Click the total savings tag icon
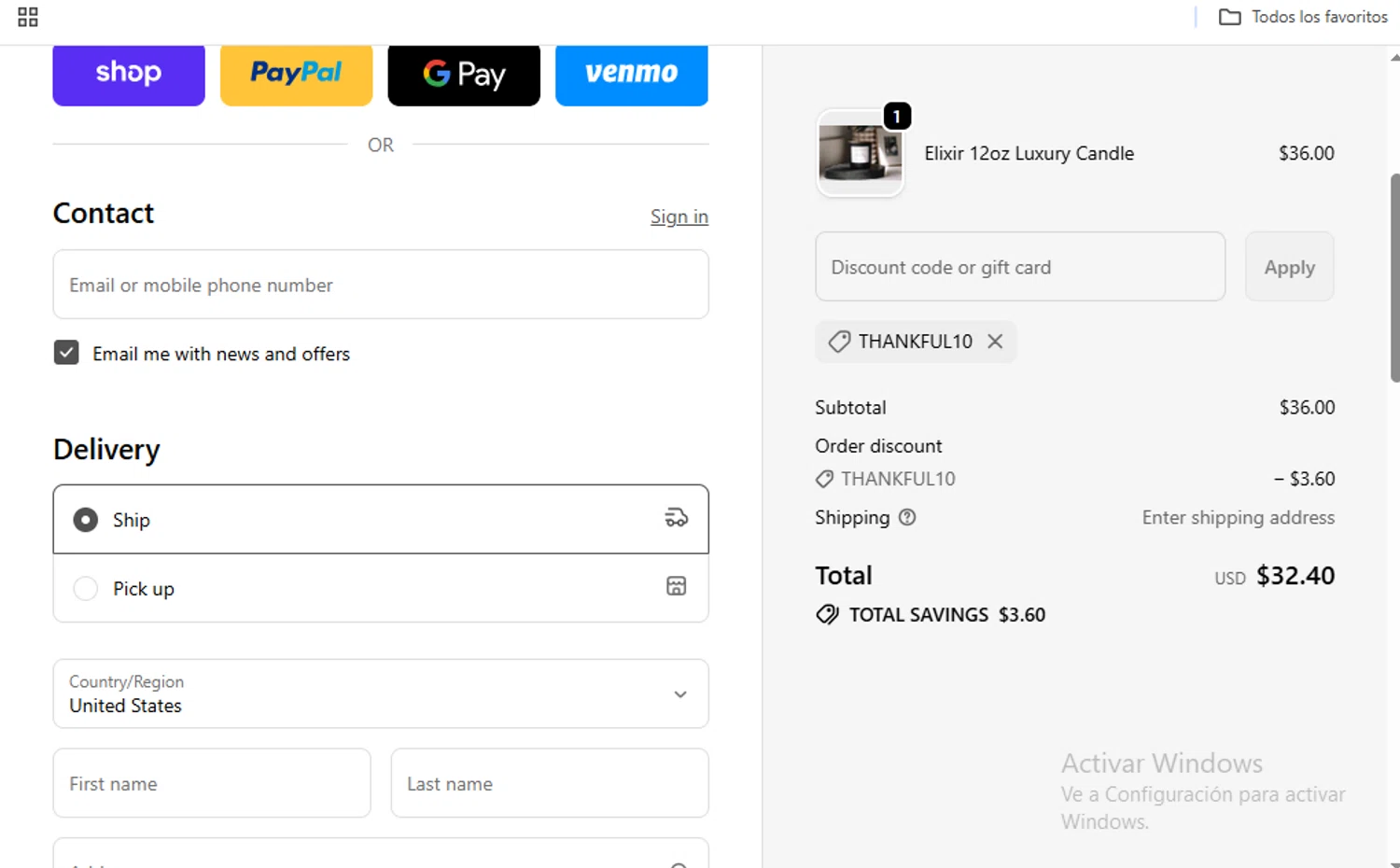 827,614
